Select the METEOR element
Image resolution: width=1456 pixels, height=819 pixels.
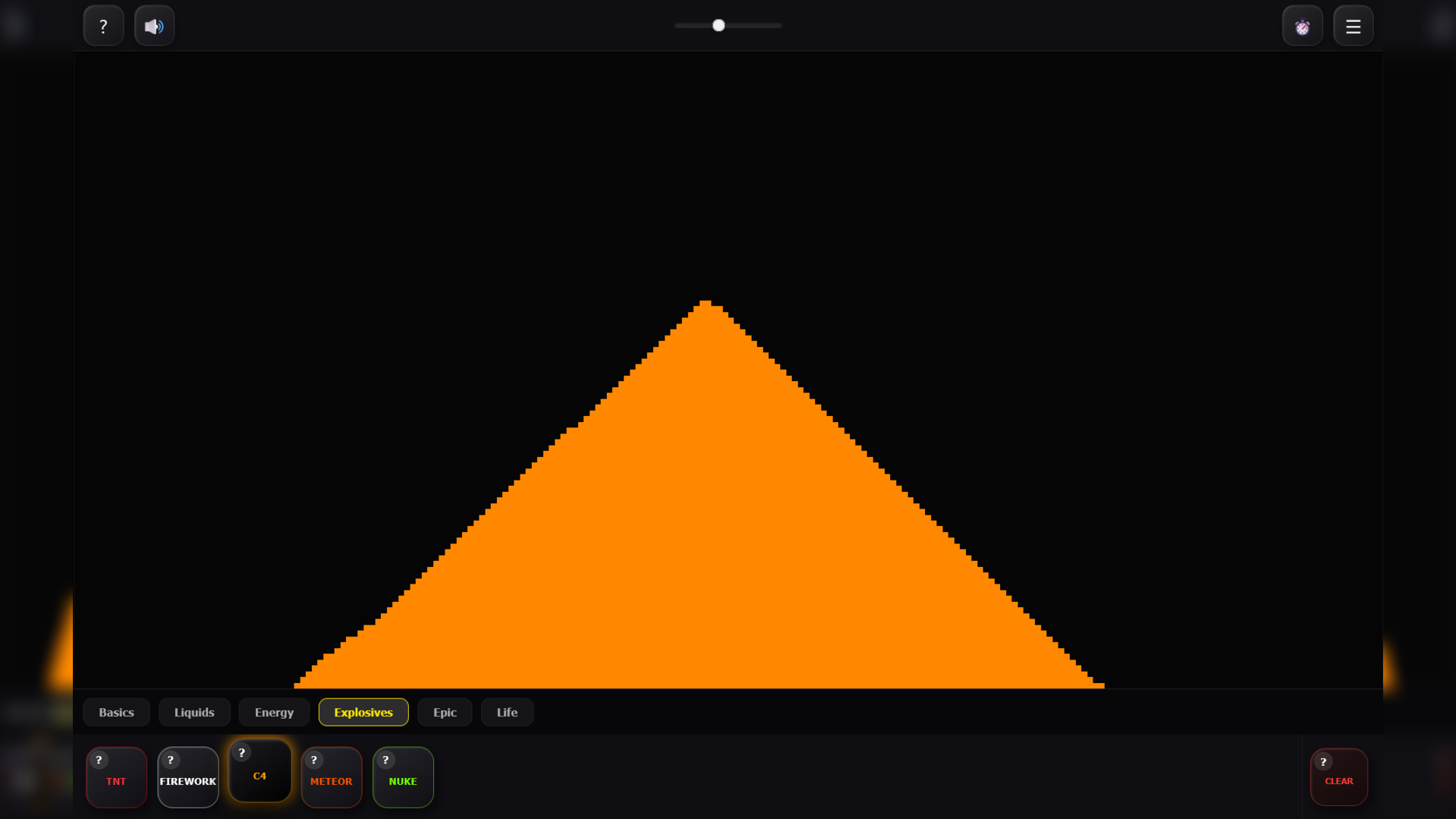pos(331,780)
